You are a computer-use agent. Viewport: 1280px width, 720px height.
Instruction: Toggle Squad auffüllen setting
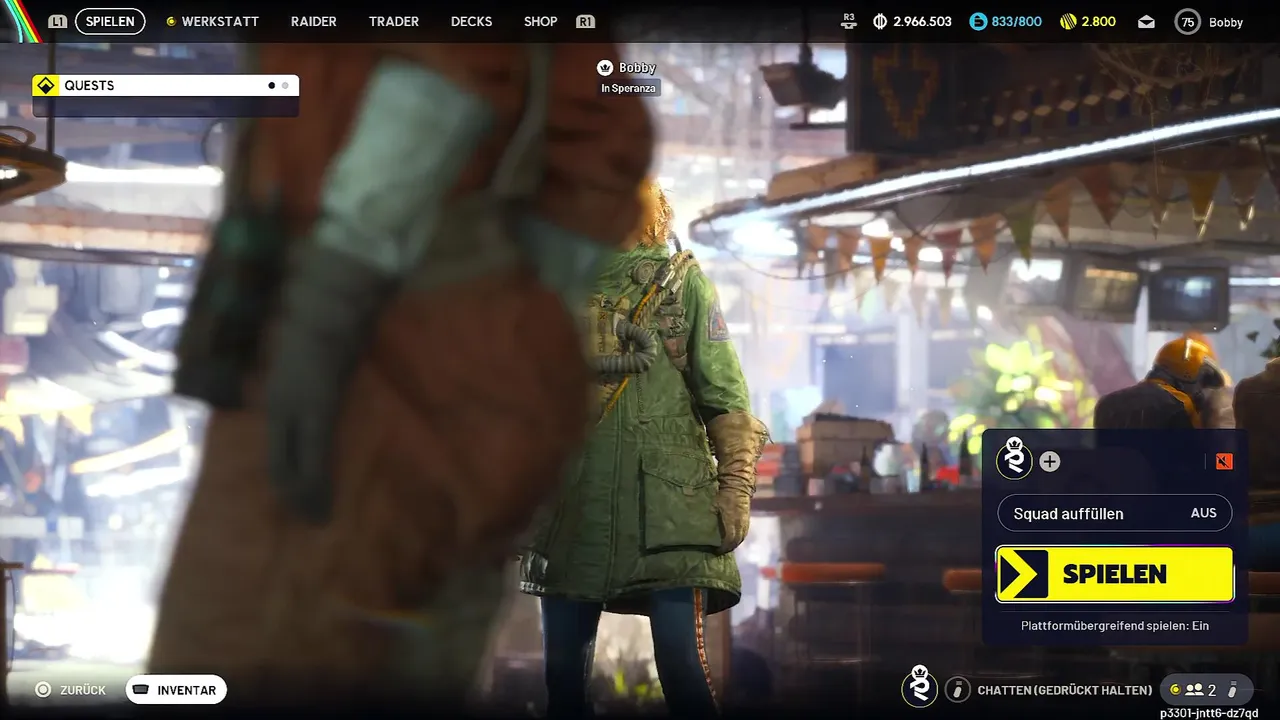click(x=1115, y=513)
